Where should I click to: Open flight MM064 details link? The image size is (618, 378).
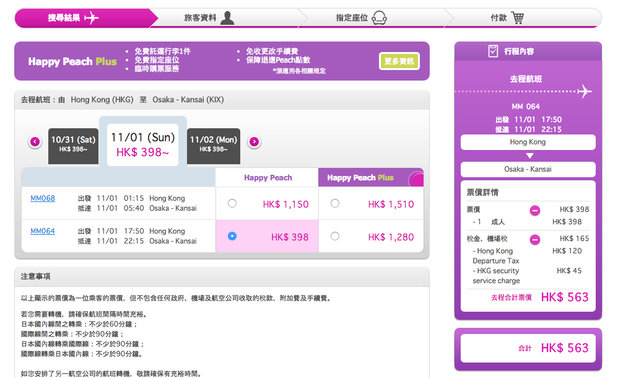[x=43, y=231]
